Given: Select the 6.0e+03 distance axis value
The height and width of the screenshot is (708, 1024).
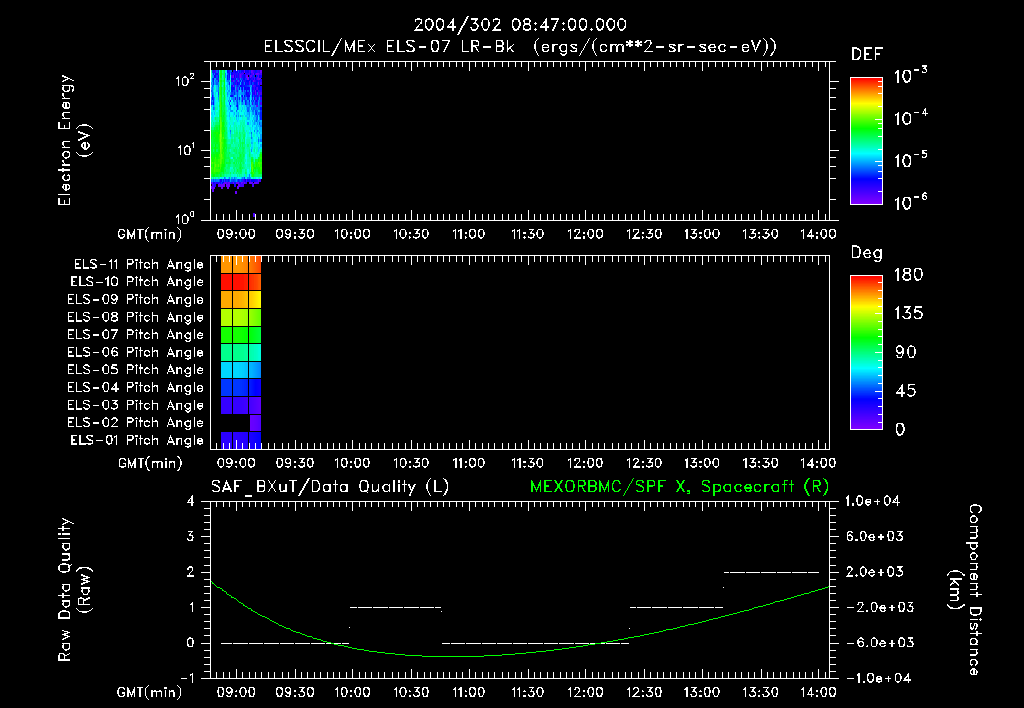Looking at the screenshot, I should pos(875,536).
